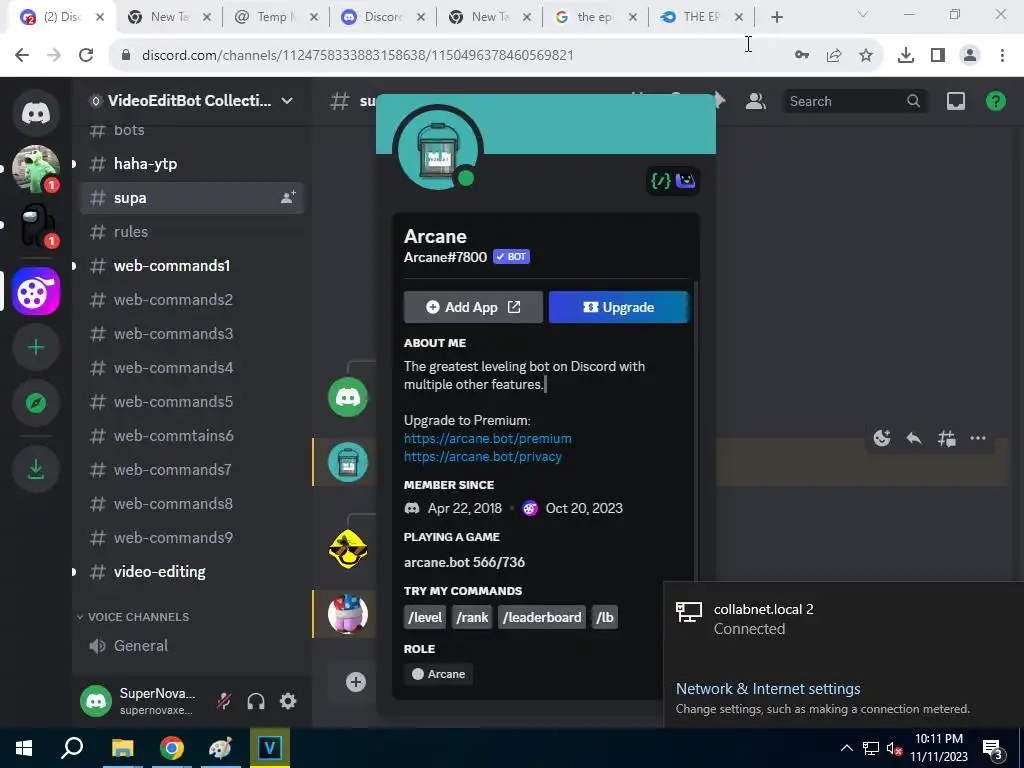Click the Chrome address bar URL

(358, 55)
